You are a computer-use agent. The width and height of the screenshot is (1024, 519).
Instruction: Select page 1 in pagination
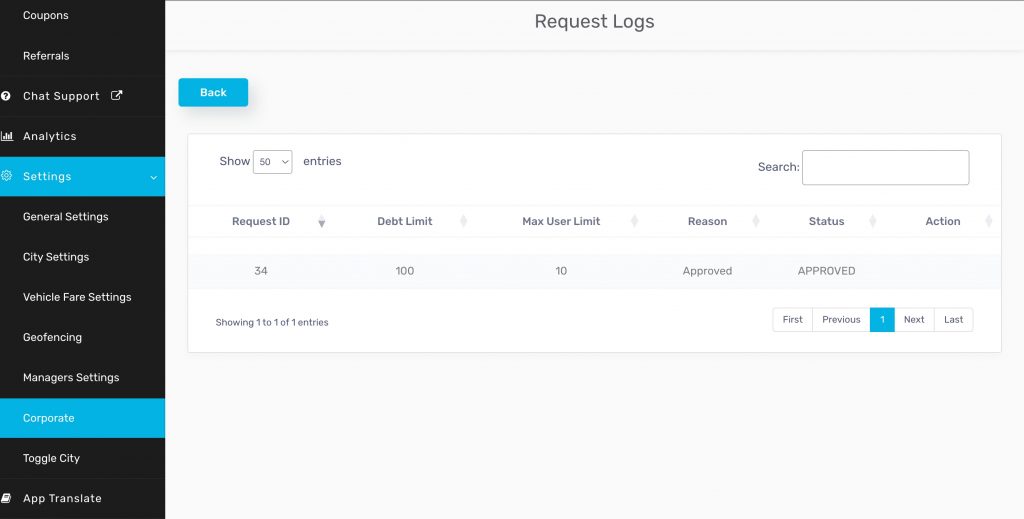click(882, 320)
